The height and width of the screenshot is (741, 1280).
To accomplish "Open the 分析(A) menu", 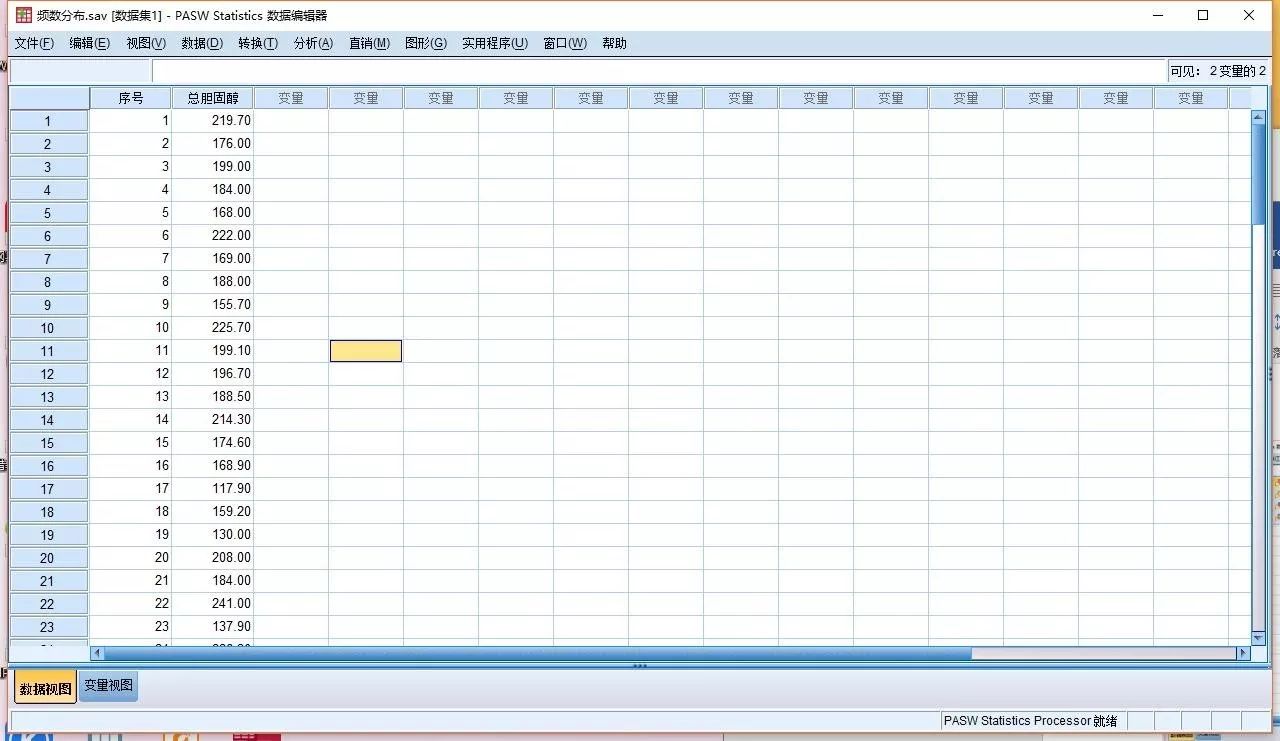I will 313,43.
